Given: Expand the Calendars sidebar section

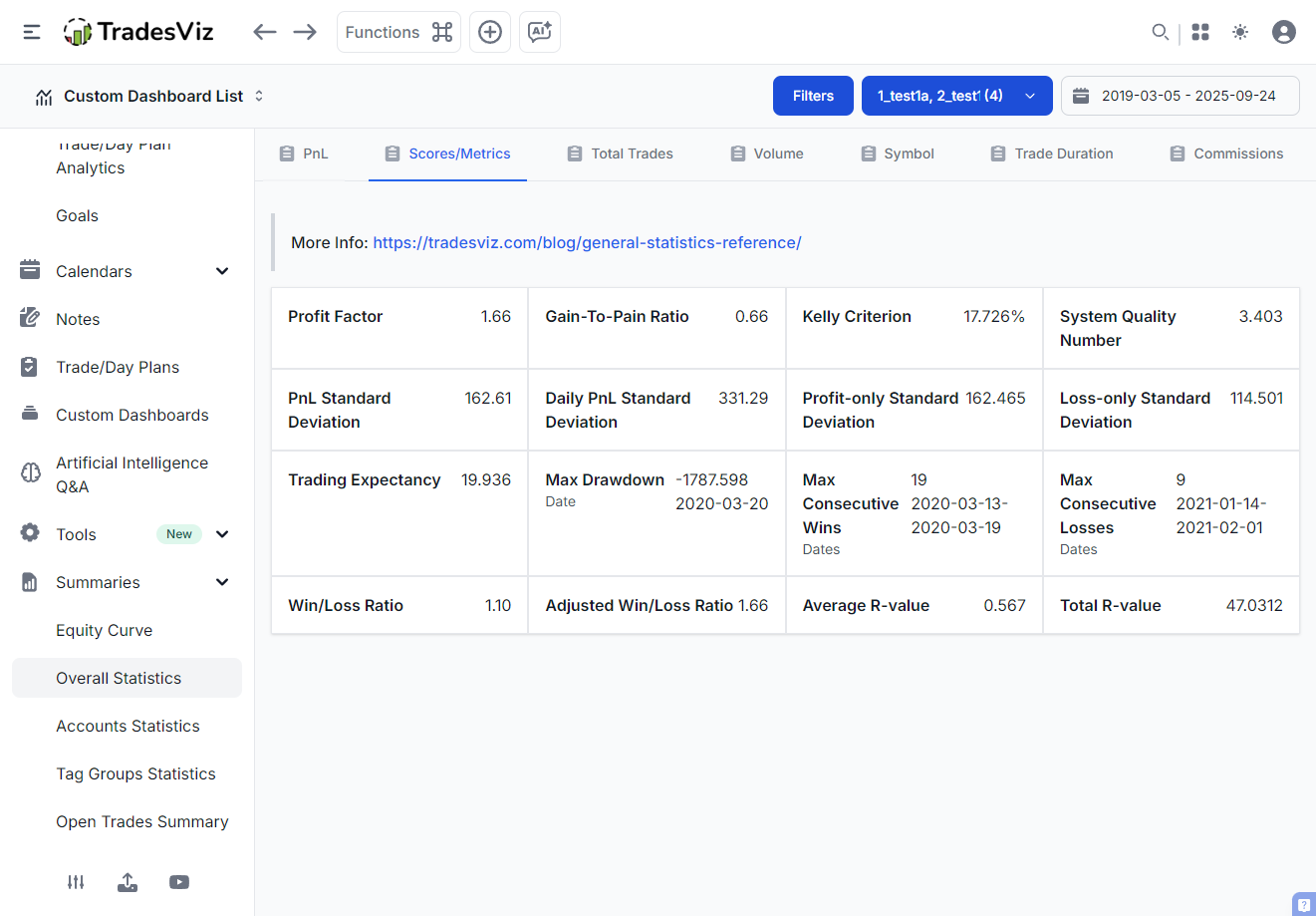Looking at the screenshot, I should coord(222,271).
